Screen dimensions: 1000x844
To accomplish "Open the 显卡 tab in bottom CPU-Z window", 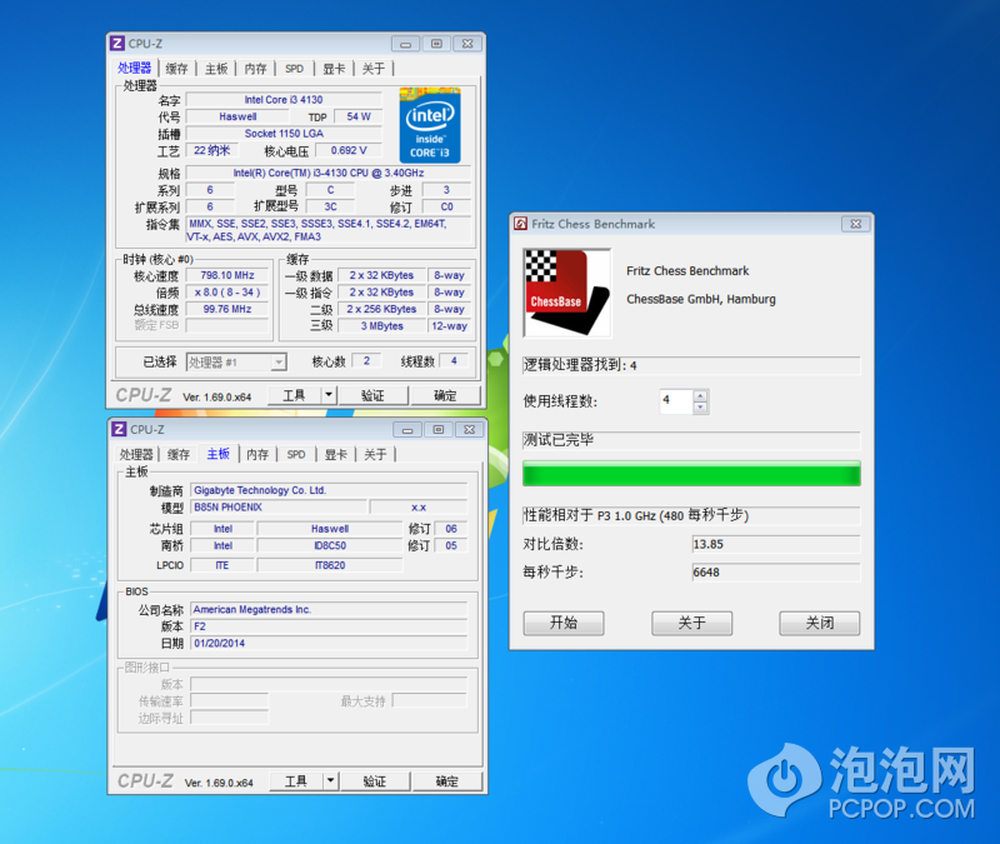I will click(336, 454).
